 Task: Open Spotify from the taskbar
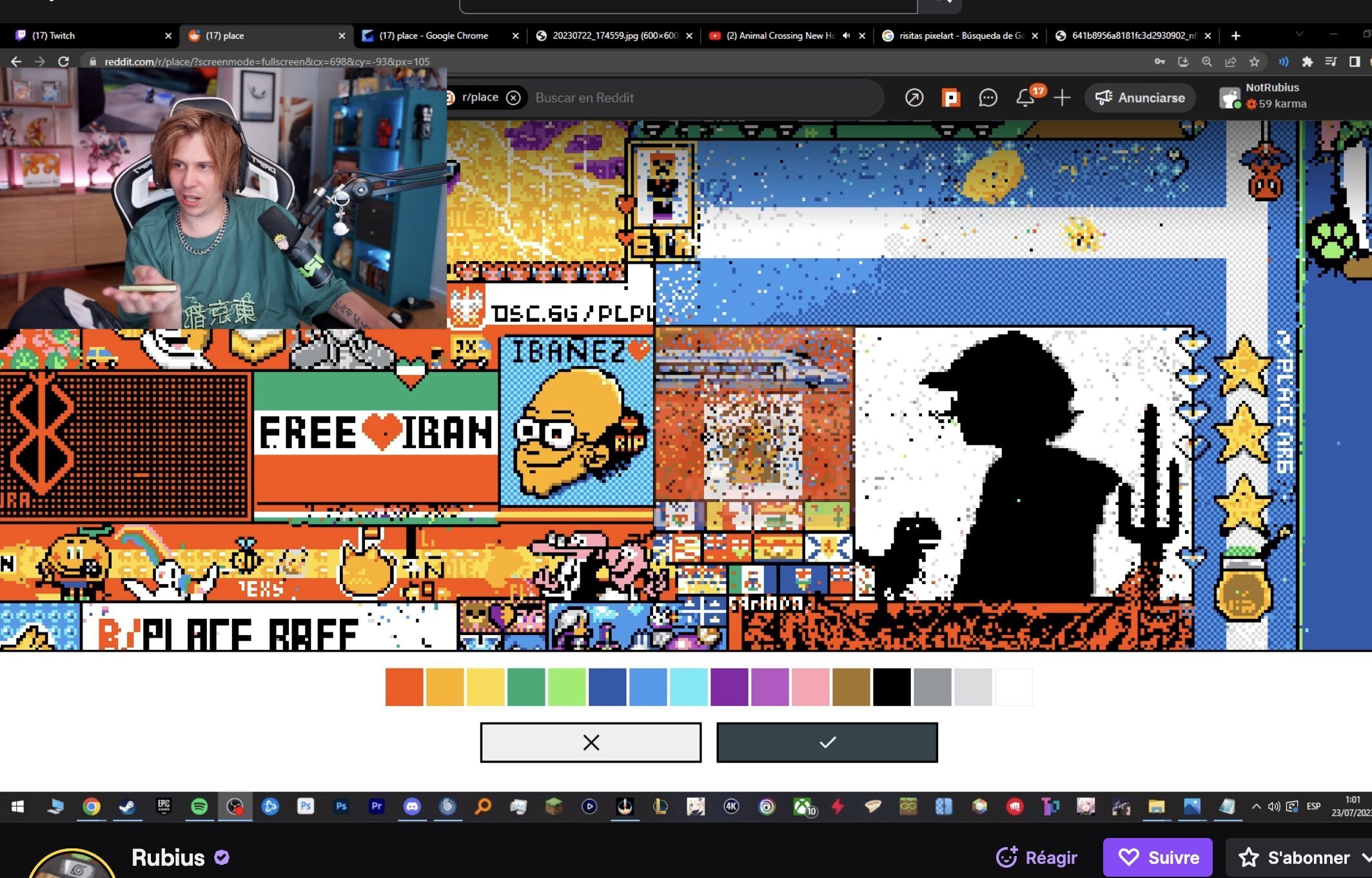coord(199,806)
